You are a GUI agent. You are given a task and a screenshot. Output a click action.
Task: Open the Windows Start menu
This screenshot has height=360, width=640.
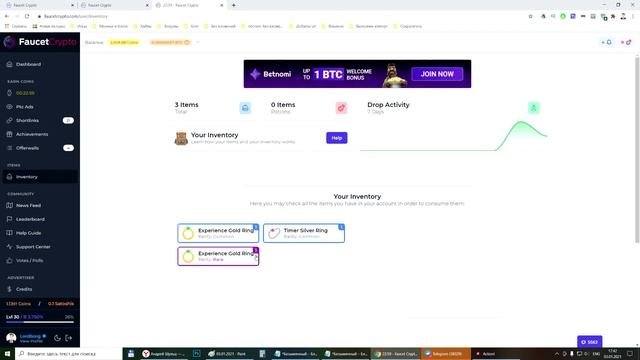(7, 353)
